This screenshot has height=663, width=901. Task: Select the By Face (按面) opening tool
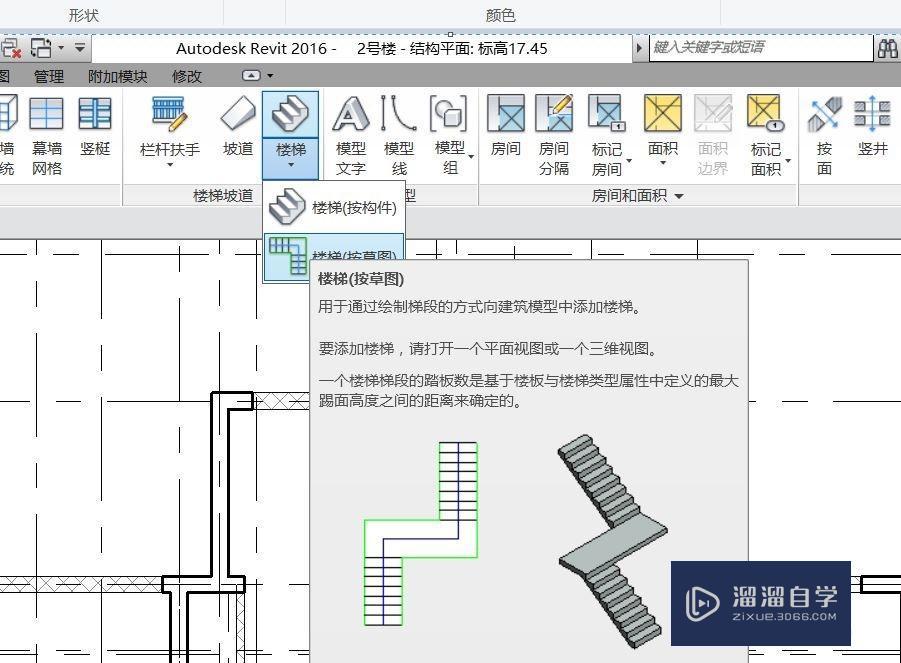pos(825,136)
